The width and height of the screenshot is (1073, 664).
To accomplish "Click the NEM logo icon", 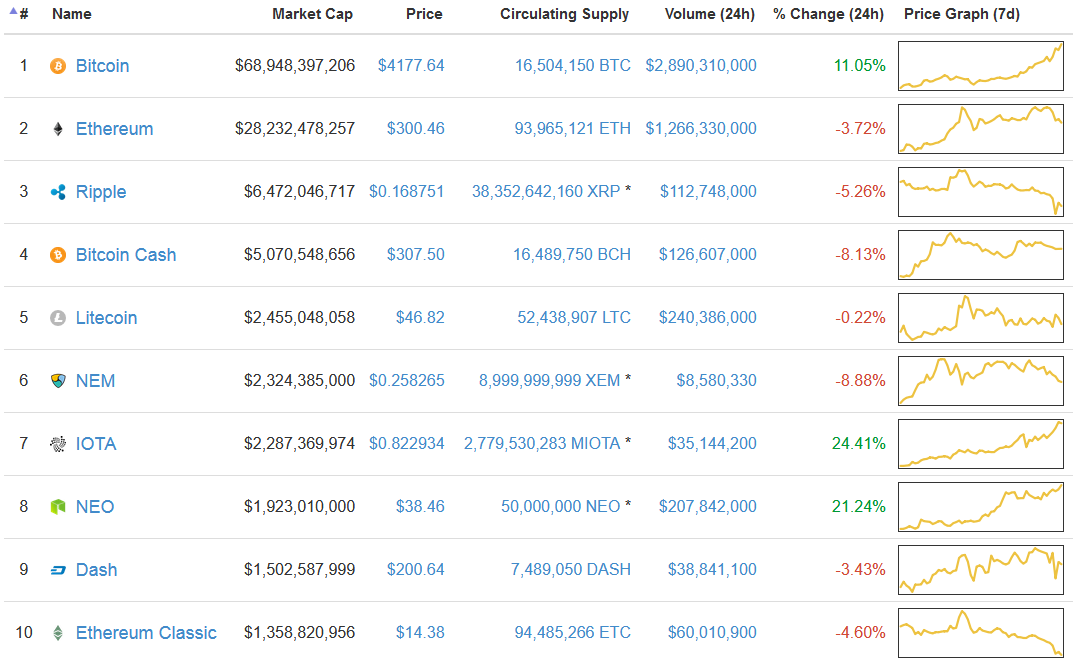I will click(58, 381).
